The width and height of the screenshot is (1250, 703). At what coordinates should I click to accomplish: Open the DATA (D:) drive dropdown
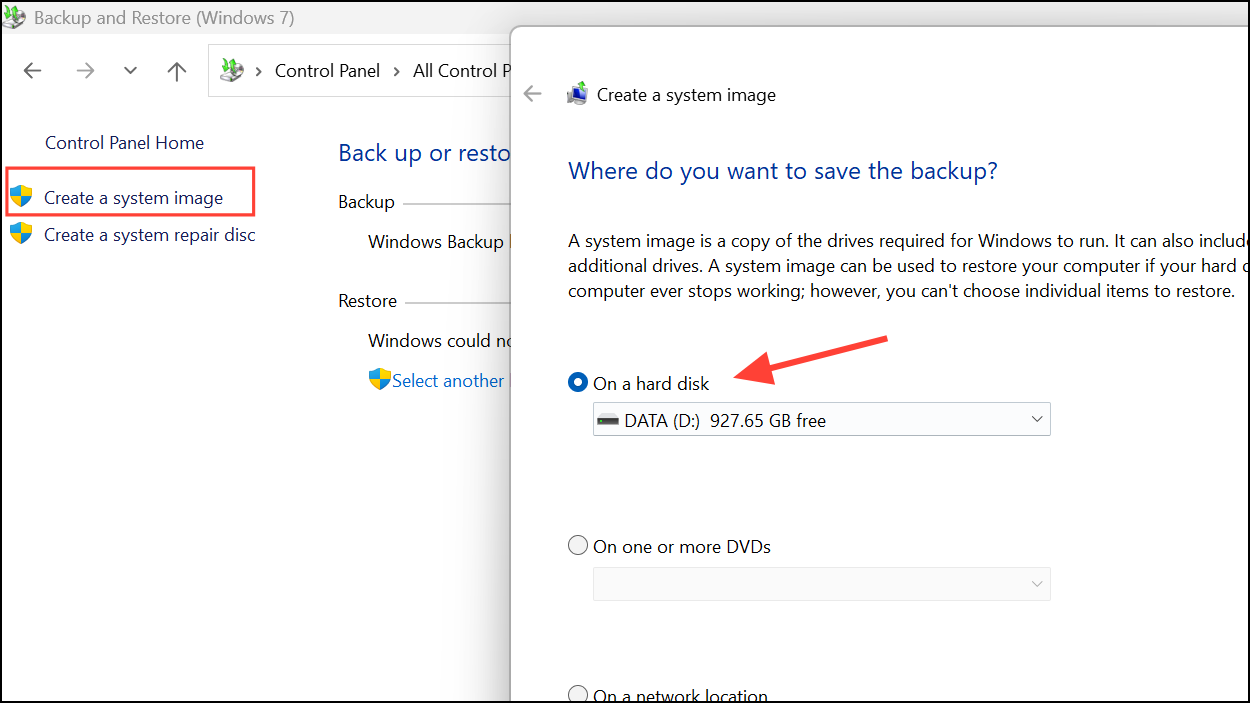tap(1037, 419)
